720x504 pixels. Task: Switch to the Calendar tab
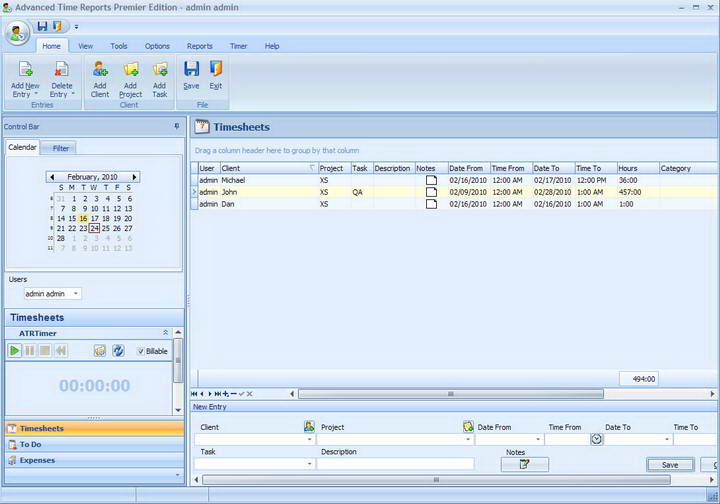(x=22, y=147)
